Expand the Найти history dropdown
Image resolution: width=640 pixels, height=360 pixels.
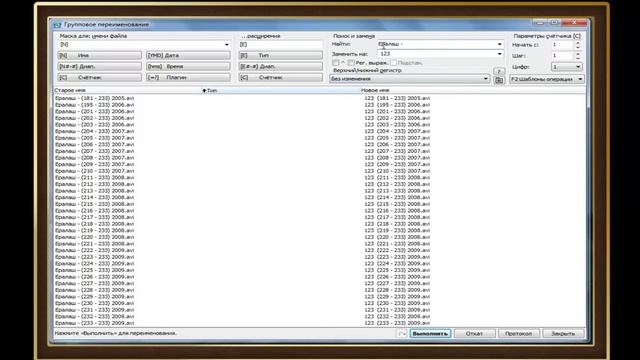(499, 44)
